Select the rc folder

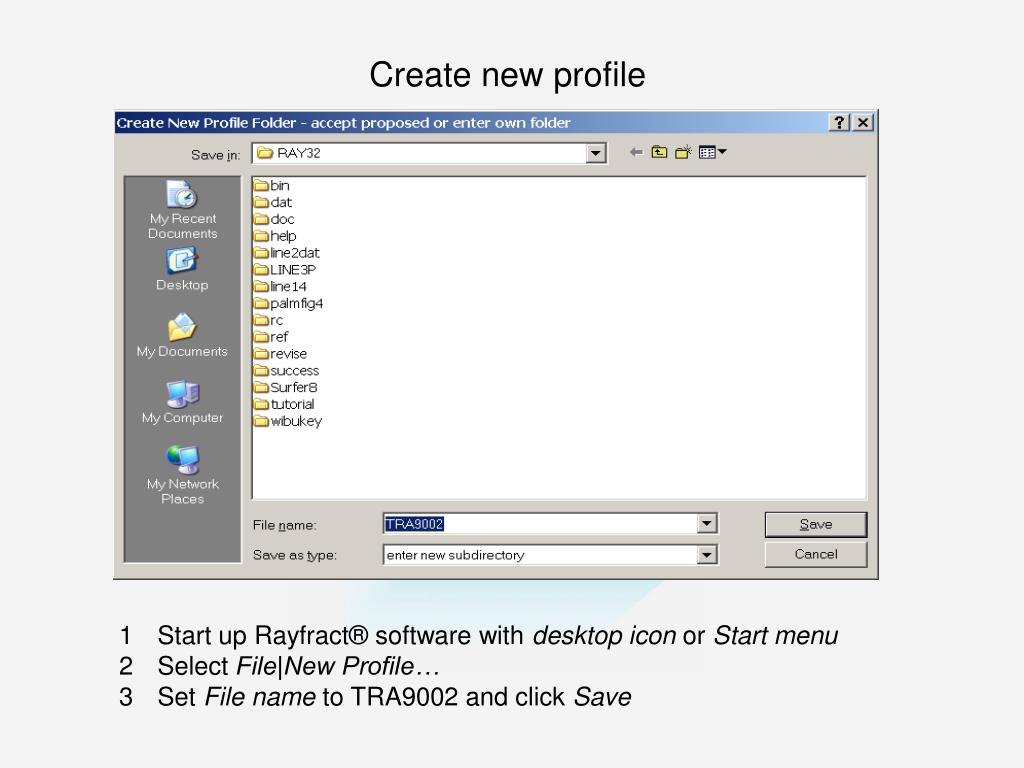click(268, 320)
